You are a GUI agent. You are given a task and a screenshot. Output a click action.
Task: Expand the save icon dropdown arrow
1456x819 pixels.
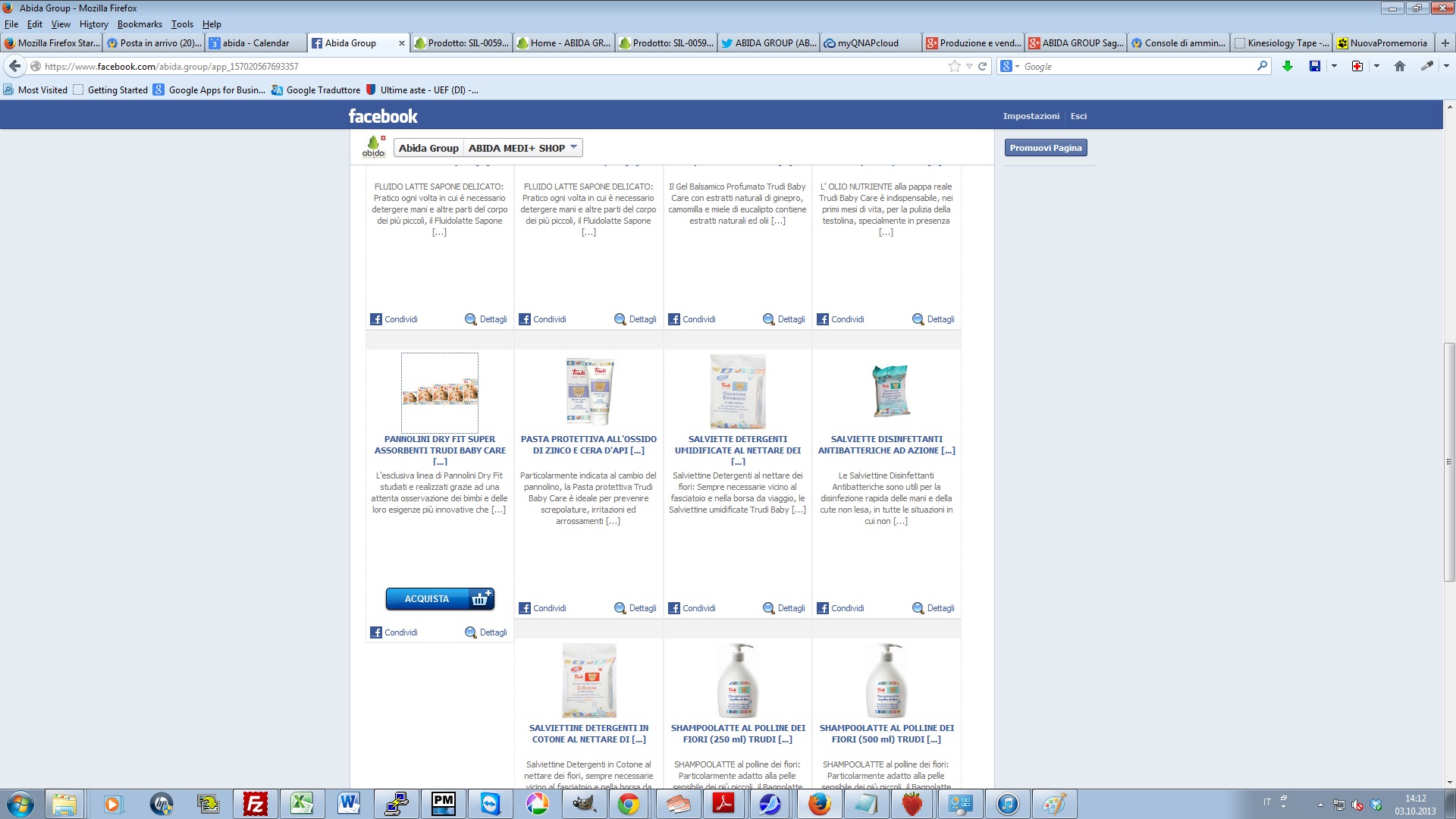[1334, 66]
